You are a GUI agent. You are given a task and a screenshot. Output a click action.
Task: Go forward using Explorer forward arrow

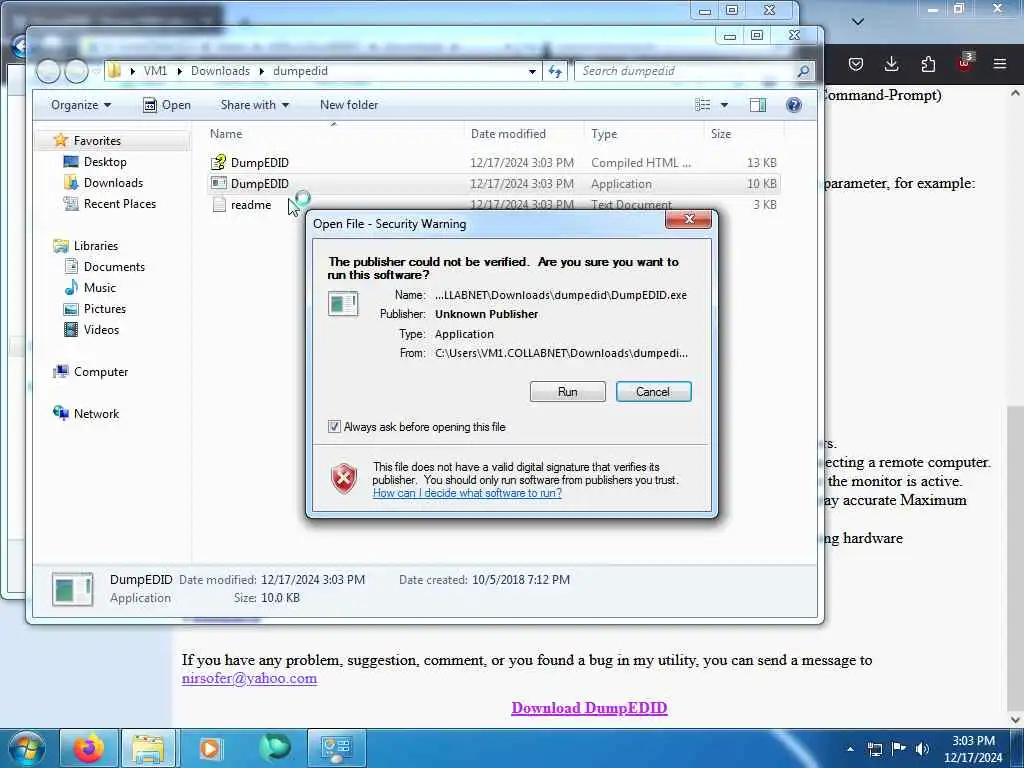(76, 71)
